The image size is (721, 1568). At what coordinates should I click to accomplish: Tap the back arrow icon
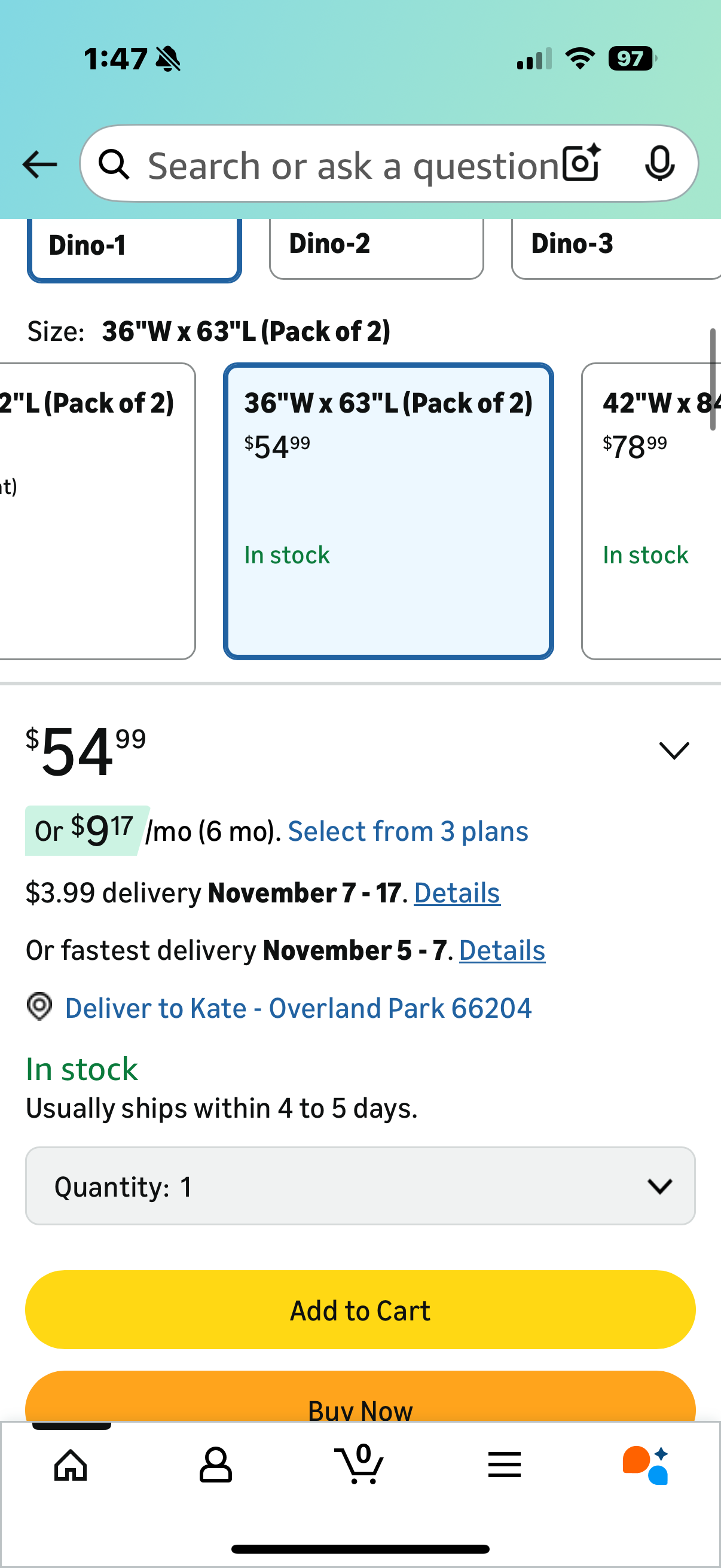click(x=39, y=164)
